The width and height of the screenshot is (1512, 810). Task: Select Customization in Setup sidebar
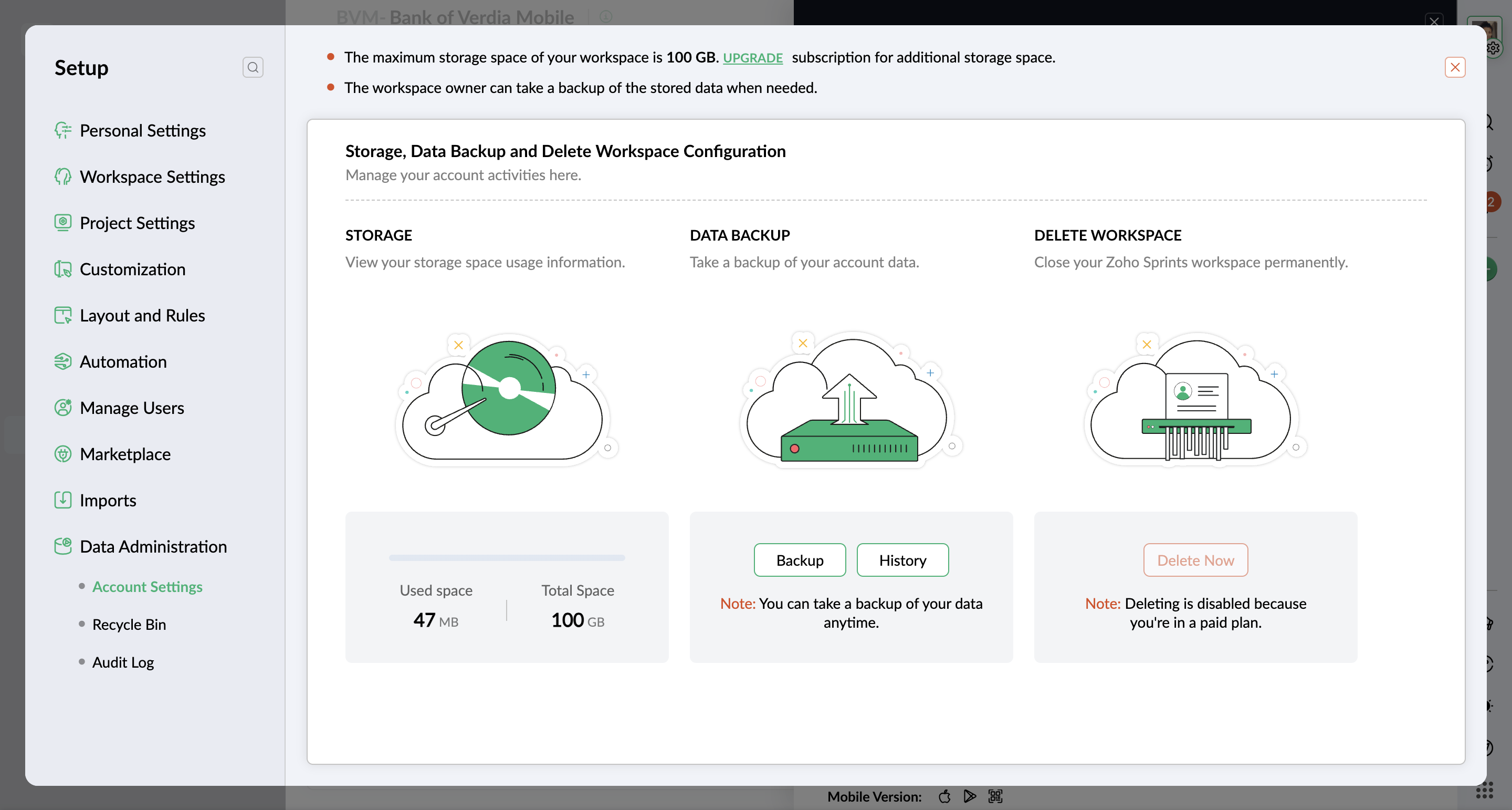[133, 269]
